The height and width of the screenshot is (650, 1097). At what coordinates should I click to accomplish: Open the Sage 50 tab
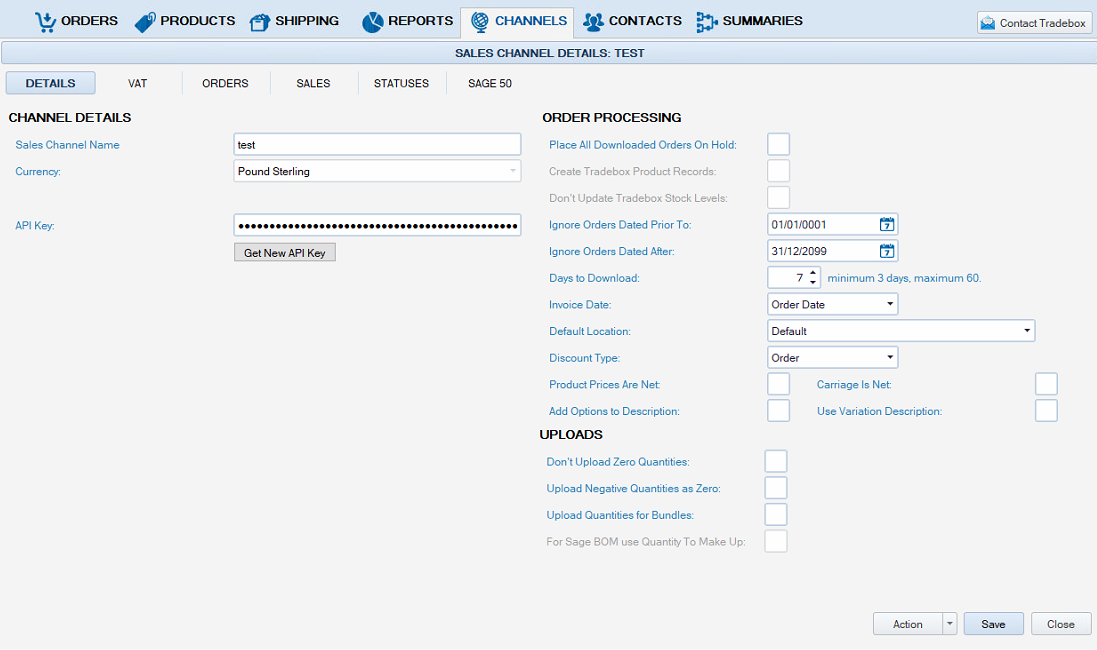[490, 83]
